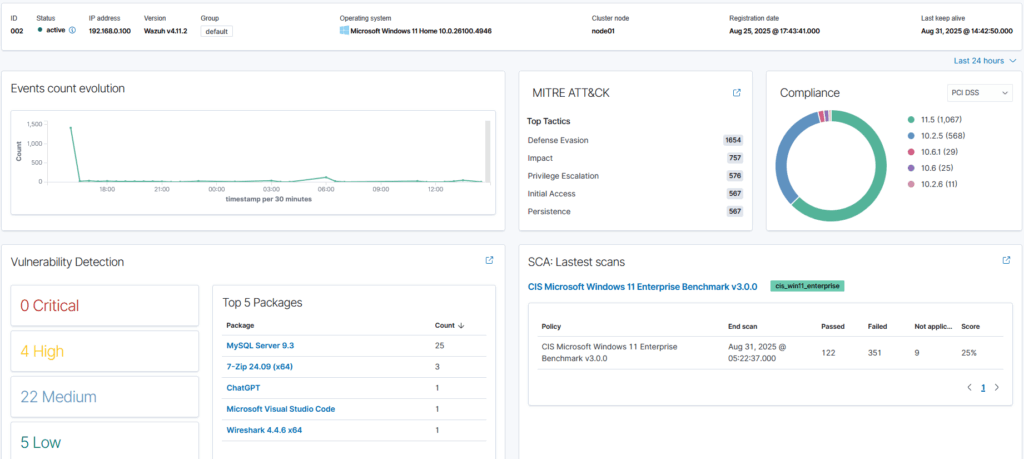The image size is (1024, 459).
Task: Toggle the 10.6.1 compliance legend item
Action: tap(940, 151)
